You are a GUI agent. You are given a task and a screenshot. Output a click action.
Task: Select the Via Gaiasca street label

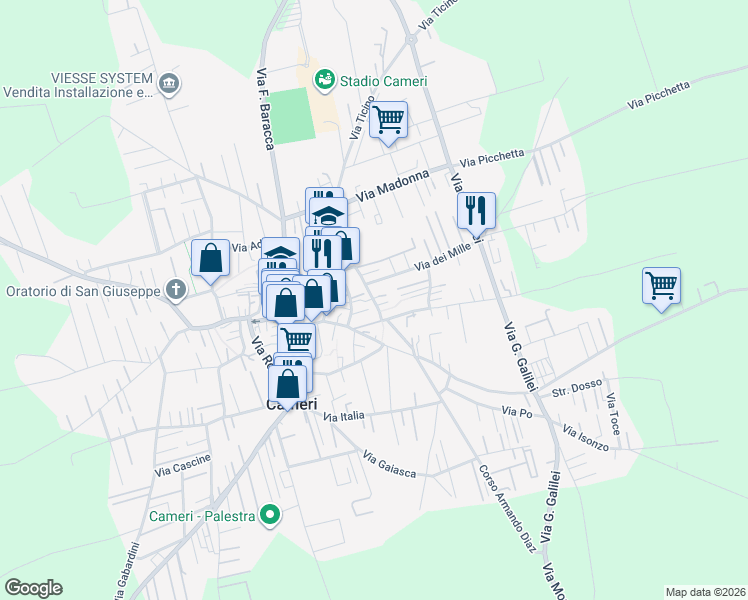(x=389, y=464)
